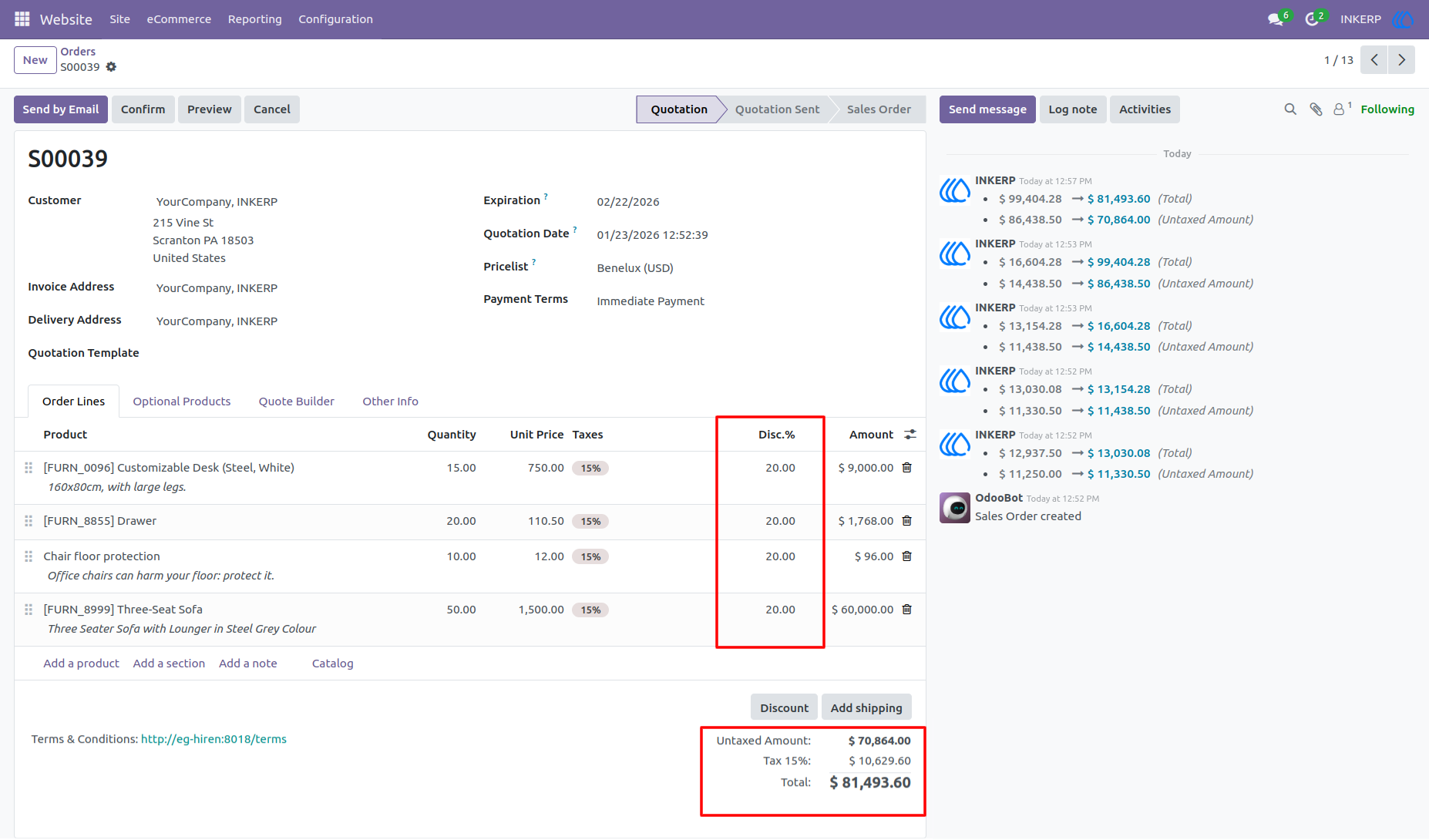
Task: Open the eCommerce menu
Action: [x=179, y=19]
